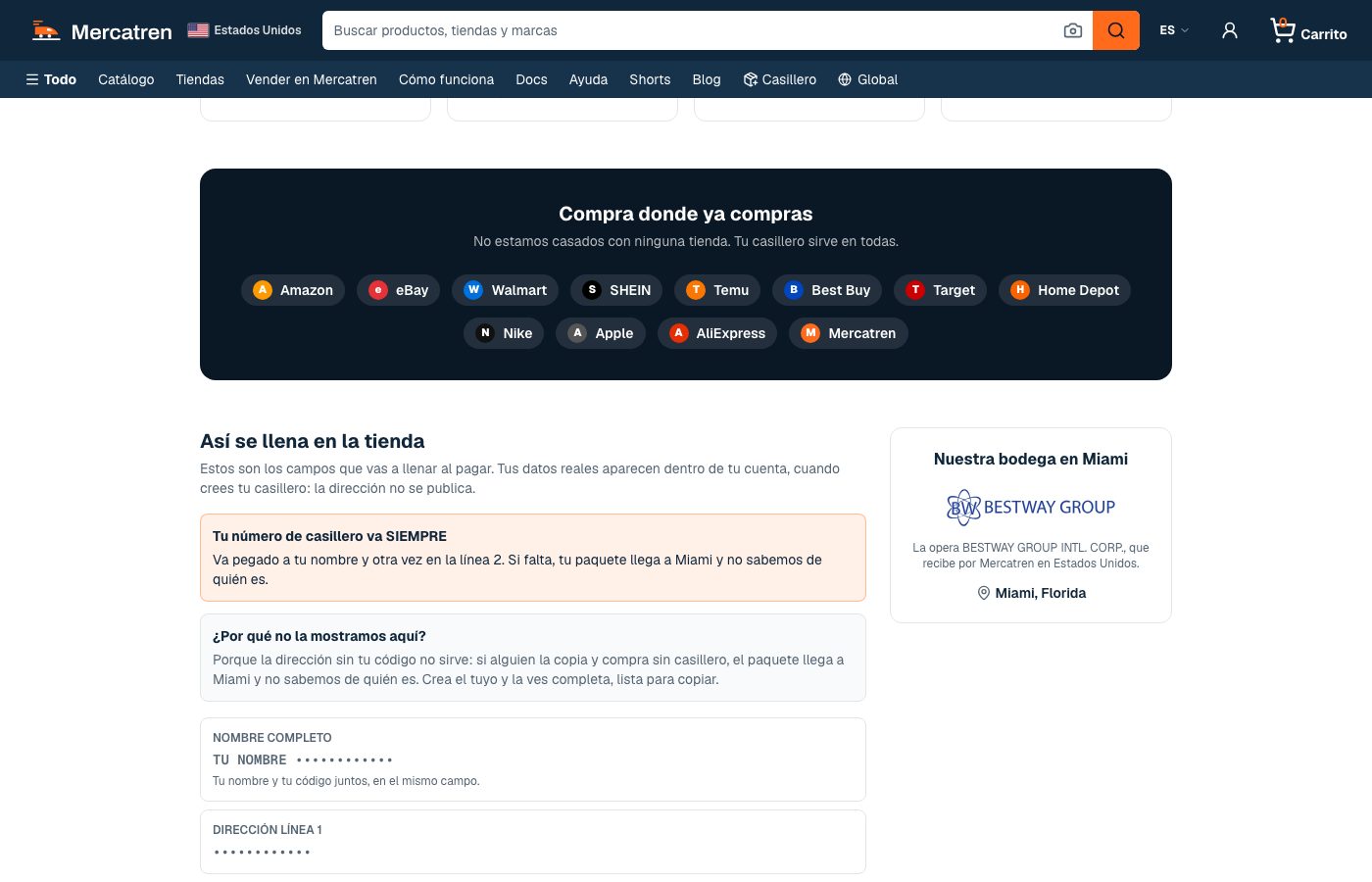Viewport: 1372px width, 882px height.
Task: Click 'Tu nombre y tu código juntos' note
Action: pos(346,781)
